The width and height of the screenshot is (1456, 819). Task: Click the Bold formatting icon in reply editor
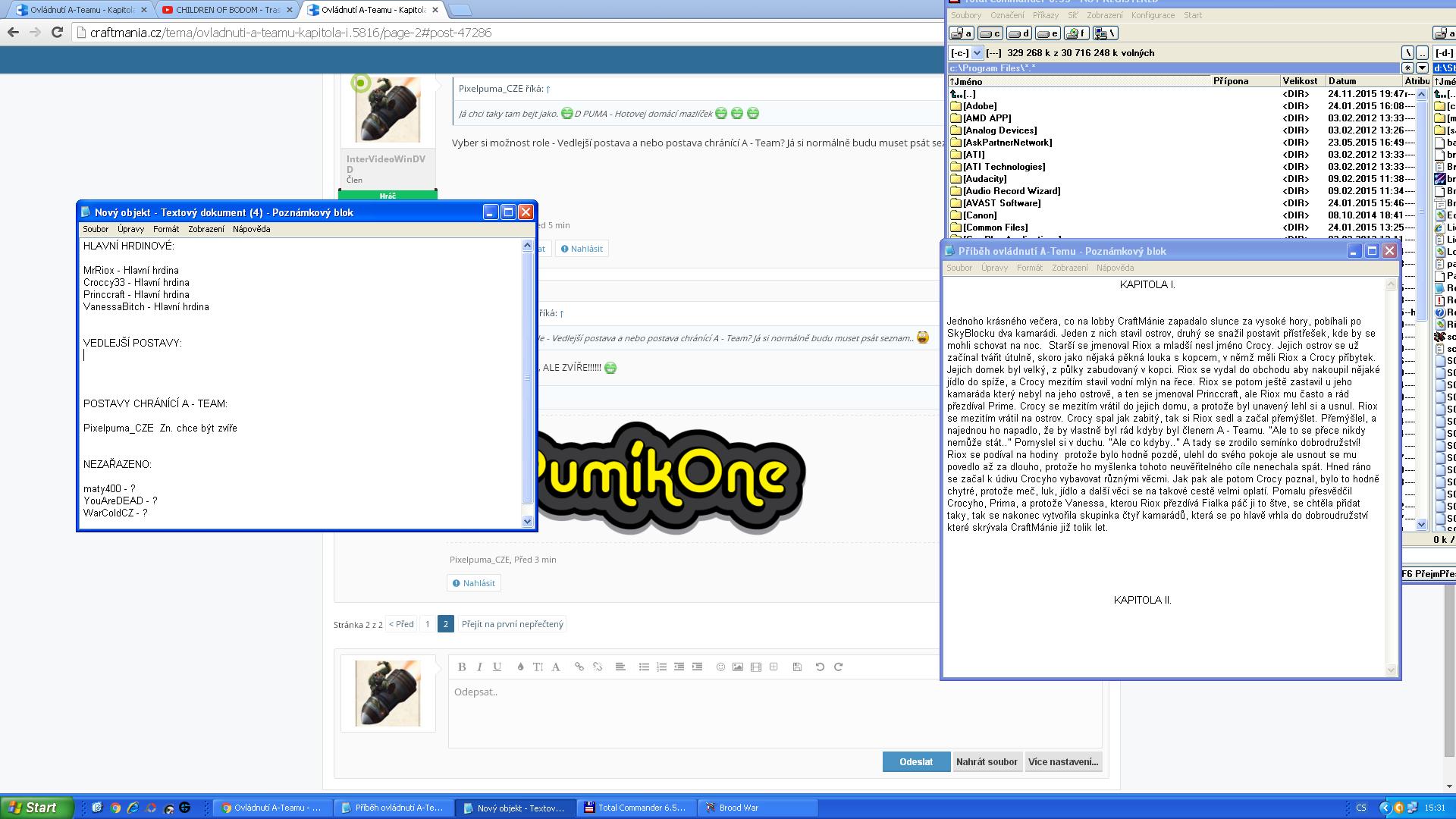pos(461,667)
